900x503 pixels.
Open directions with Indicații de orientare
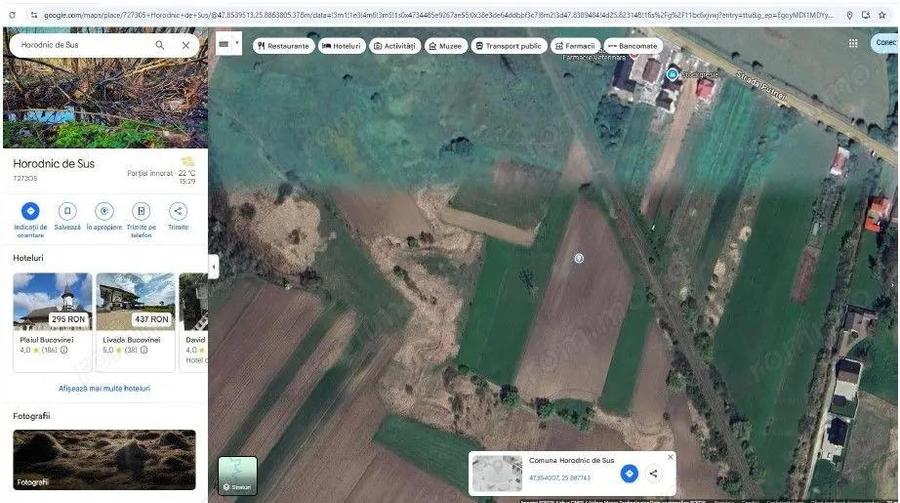coord(30,211)
